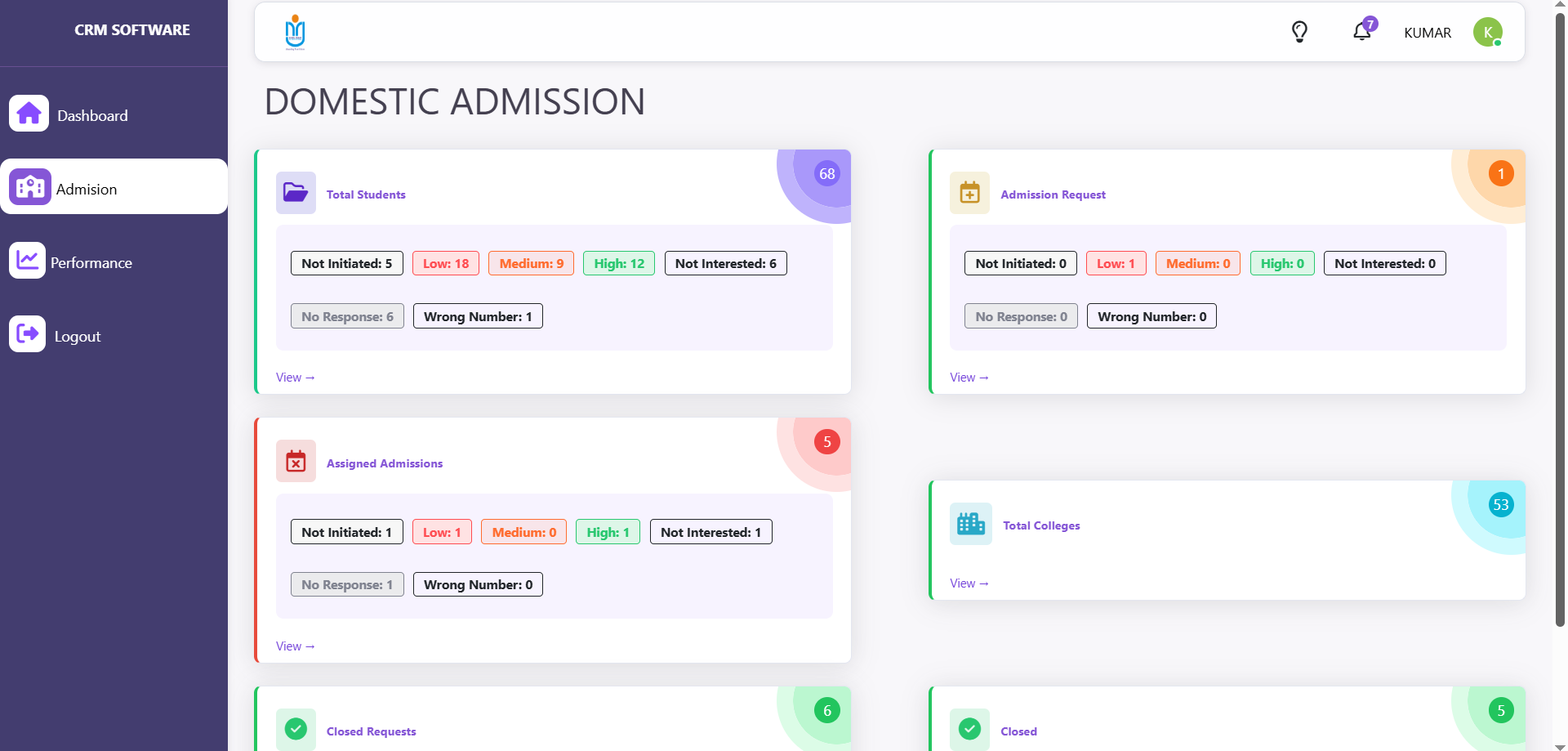Image resolution: width=1568 pixels, height=751 pixels.
Task: Click the KUMAR profile avatar
Action: [1488, 32]
